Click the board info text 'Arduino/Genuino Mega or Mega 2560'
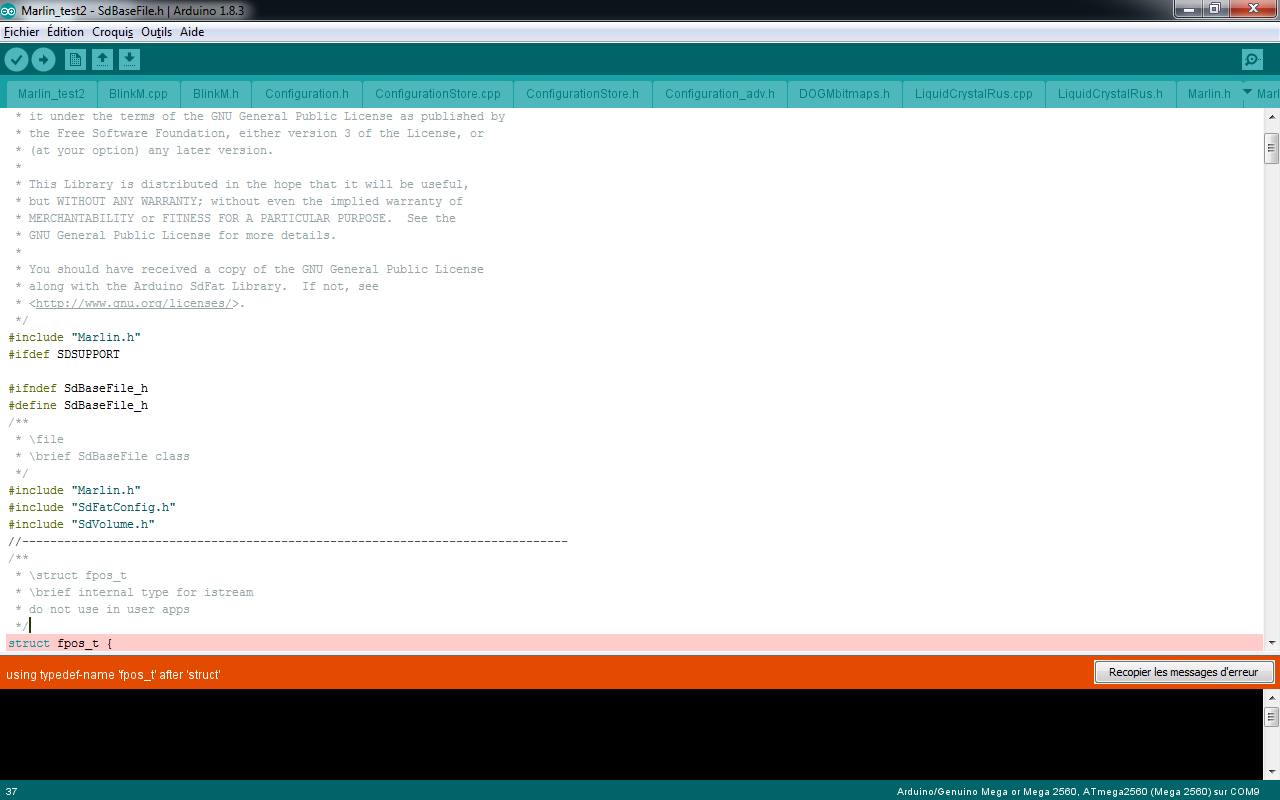Screen dimensions: 1280x800 coord(987,791)
